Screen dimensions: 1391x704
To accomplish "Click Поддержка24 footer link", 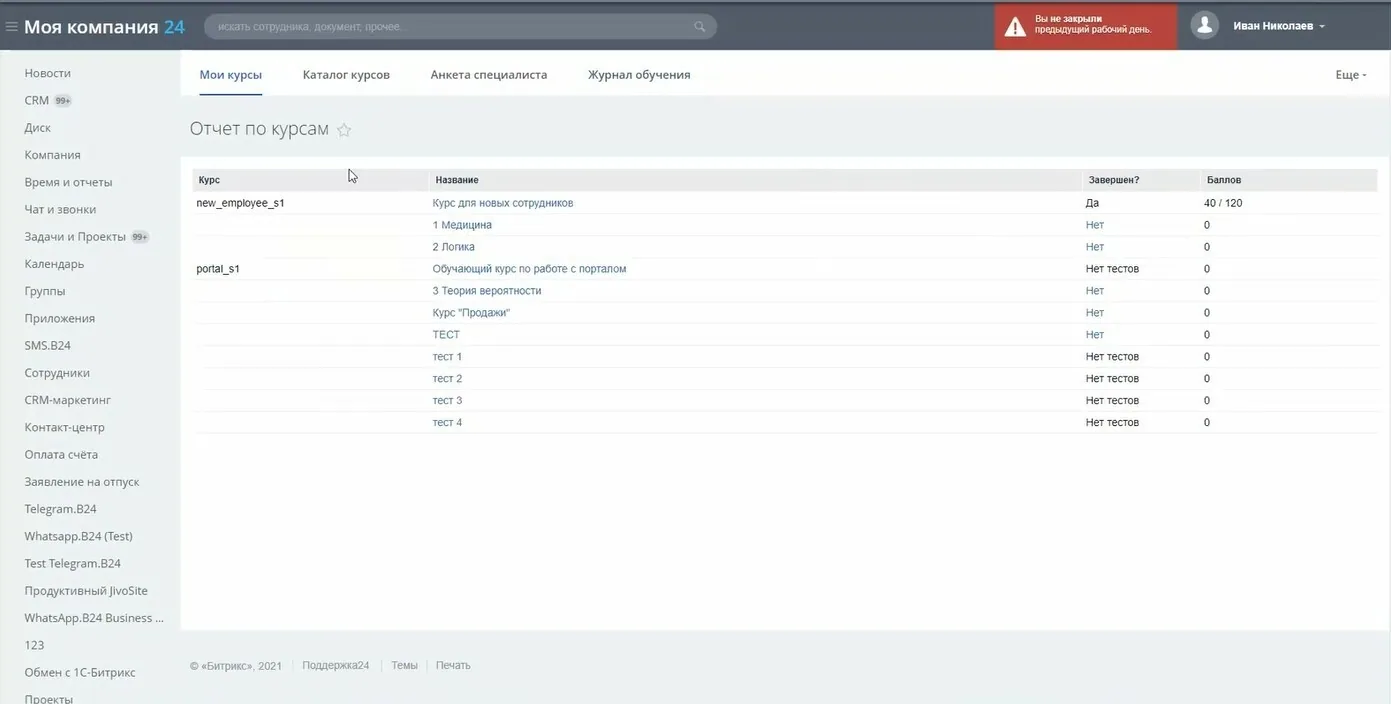I will [x=336, y=666].
